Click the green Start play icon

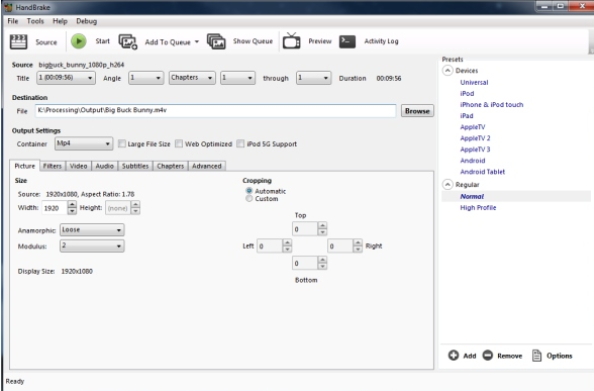(x=78, y=41)
